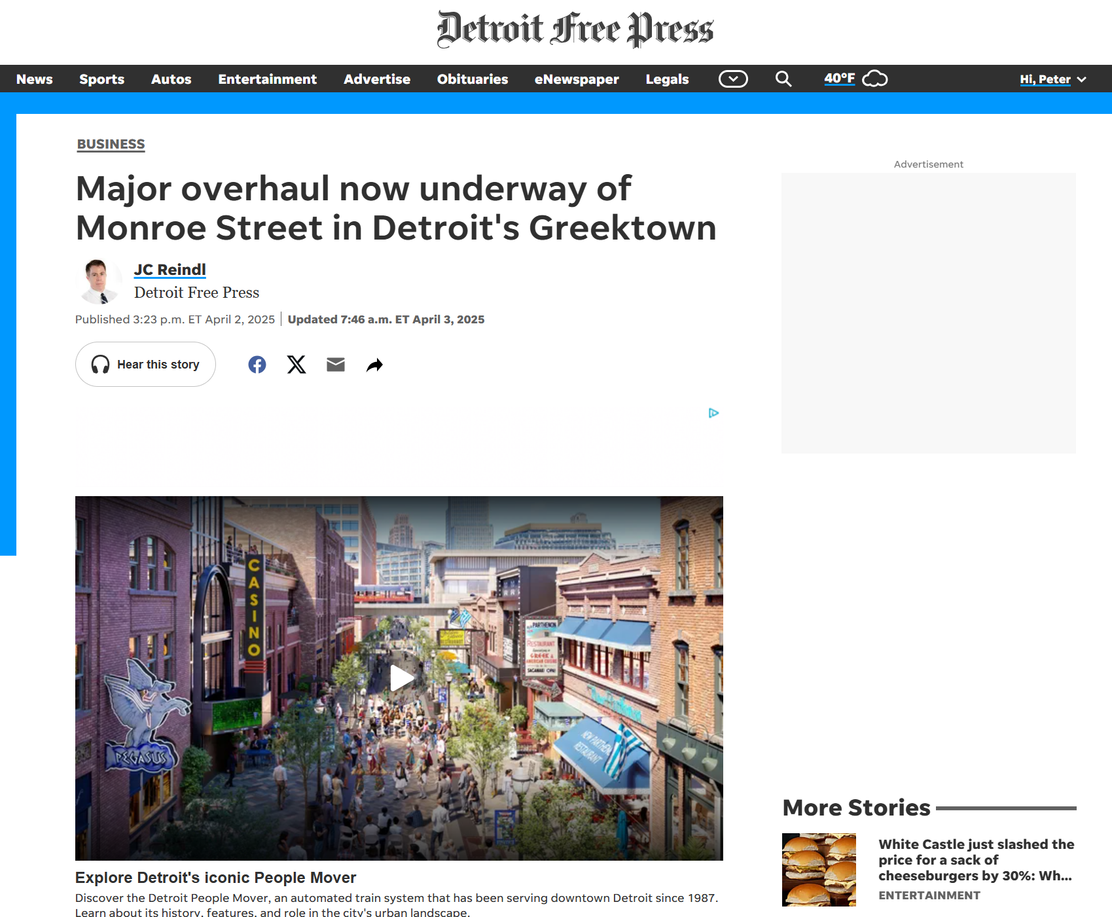Screen dimensions: 1112x917
Task: Click the article headline about Monroe Street
Action: coord(396,208)
